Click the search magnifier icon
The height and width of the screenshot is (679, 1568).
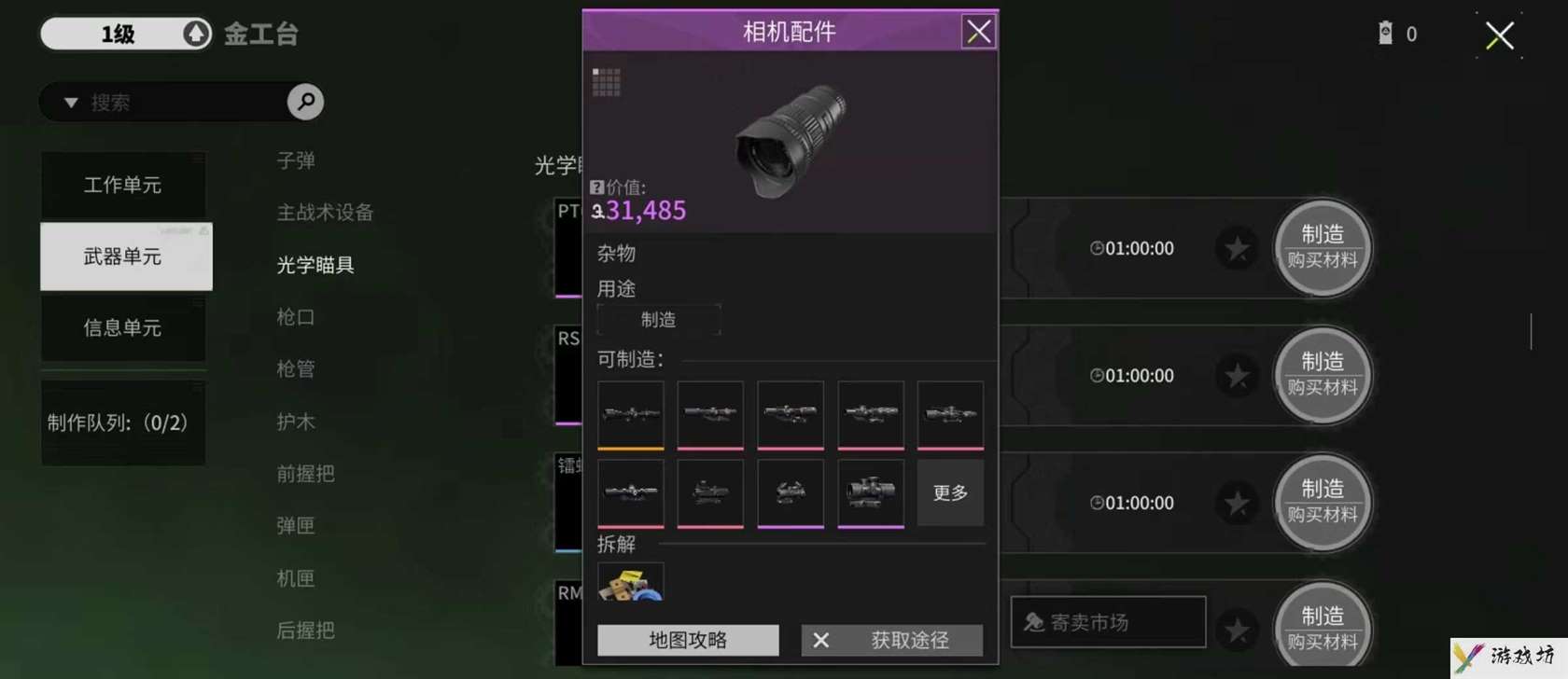(x=305, y=102)
